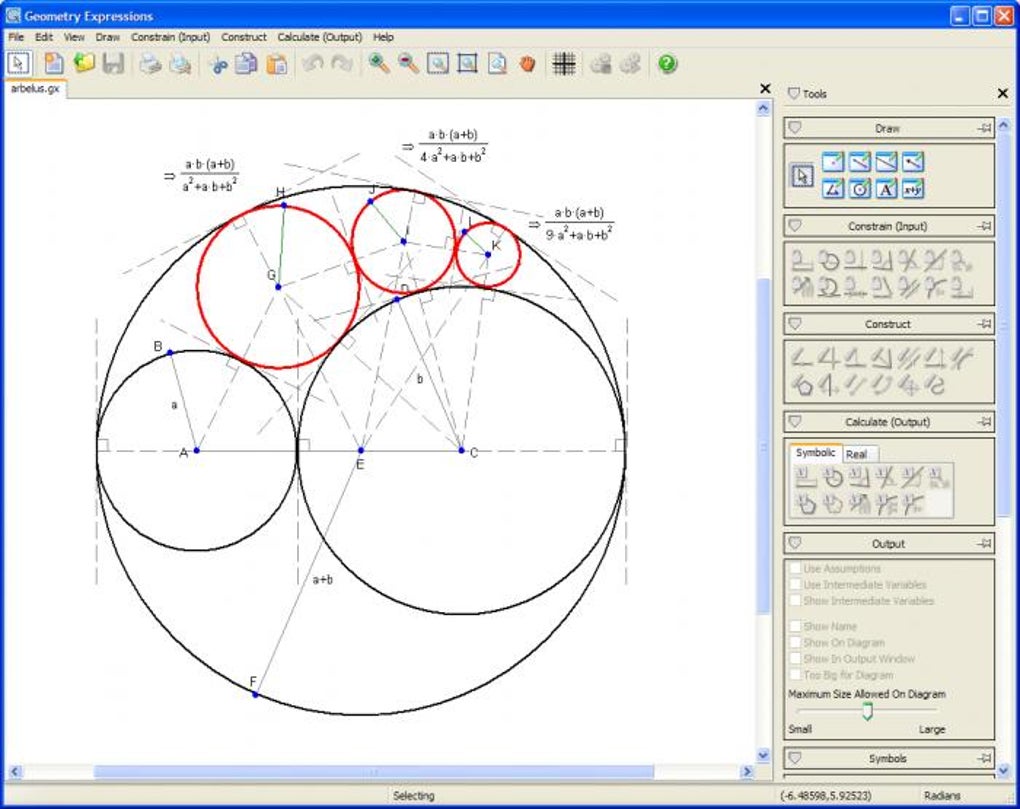The height and width of the screenshot is (809, 1020).
Task: Click the Zoom In magnifier icon
Action: tap(378, 64)
